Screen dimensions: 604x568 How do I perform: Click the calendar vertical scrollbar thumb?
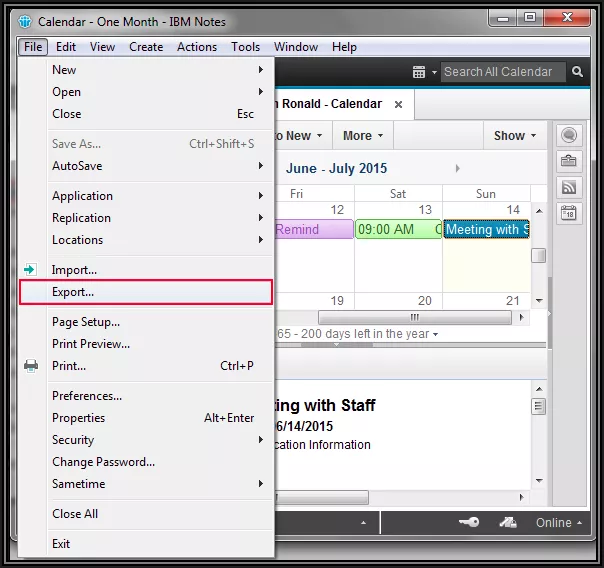539,255
